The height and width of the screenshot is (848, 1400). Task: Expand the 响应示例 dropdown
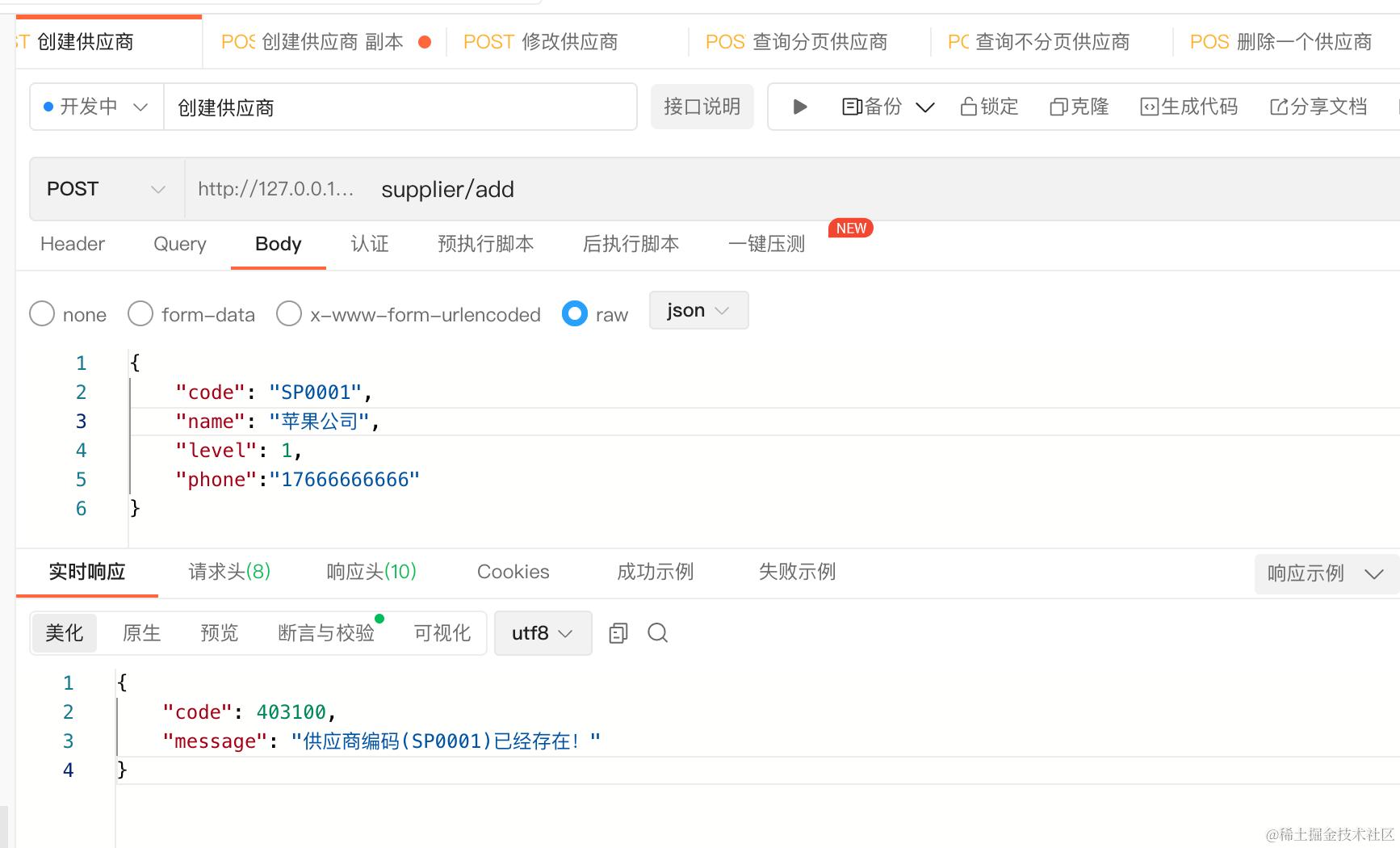pos(1327,573)
